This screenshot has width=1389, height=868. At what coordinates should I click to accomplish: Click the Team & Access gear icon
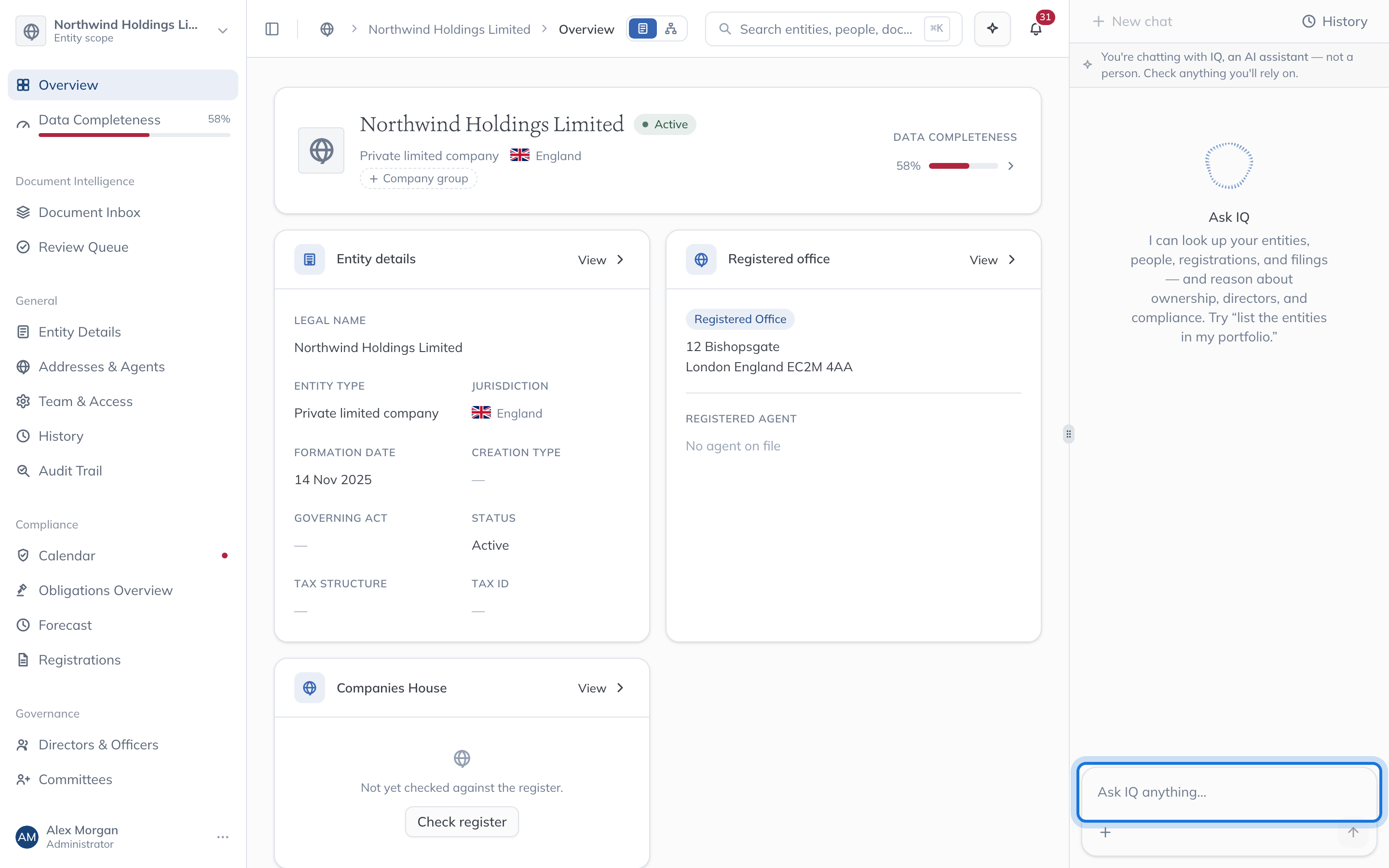pyautogui.click(x=23, y=401)
